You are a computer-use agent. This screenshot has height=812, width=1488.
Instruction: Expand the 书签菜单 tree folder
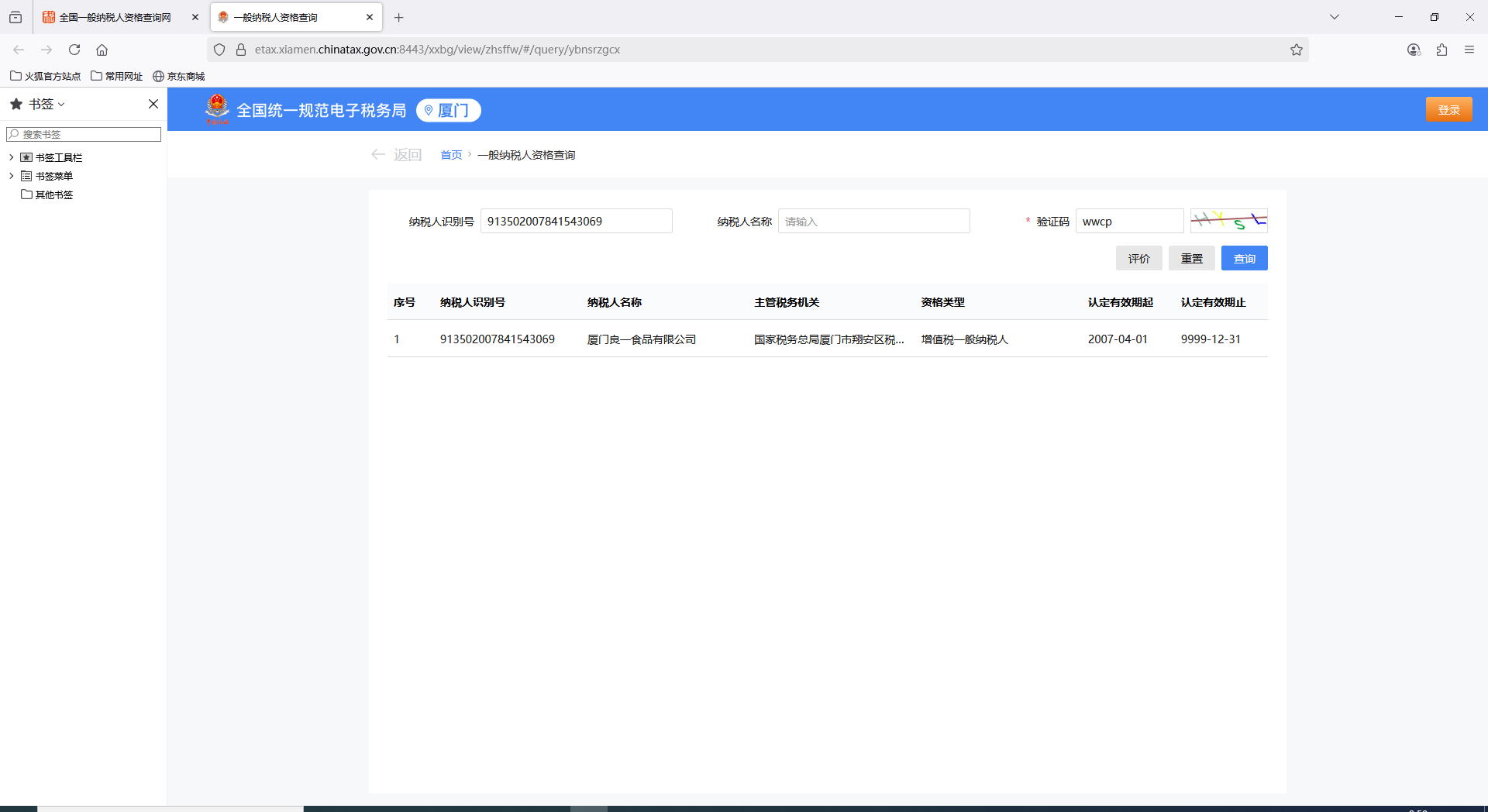point(12,176)
